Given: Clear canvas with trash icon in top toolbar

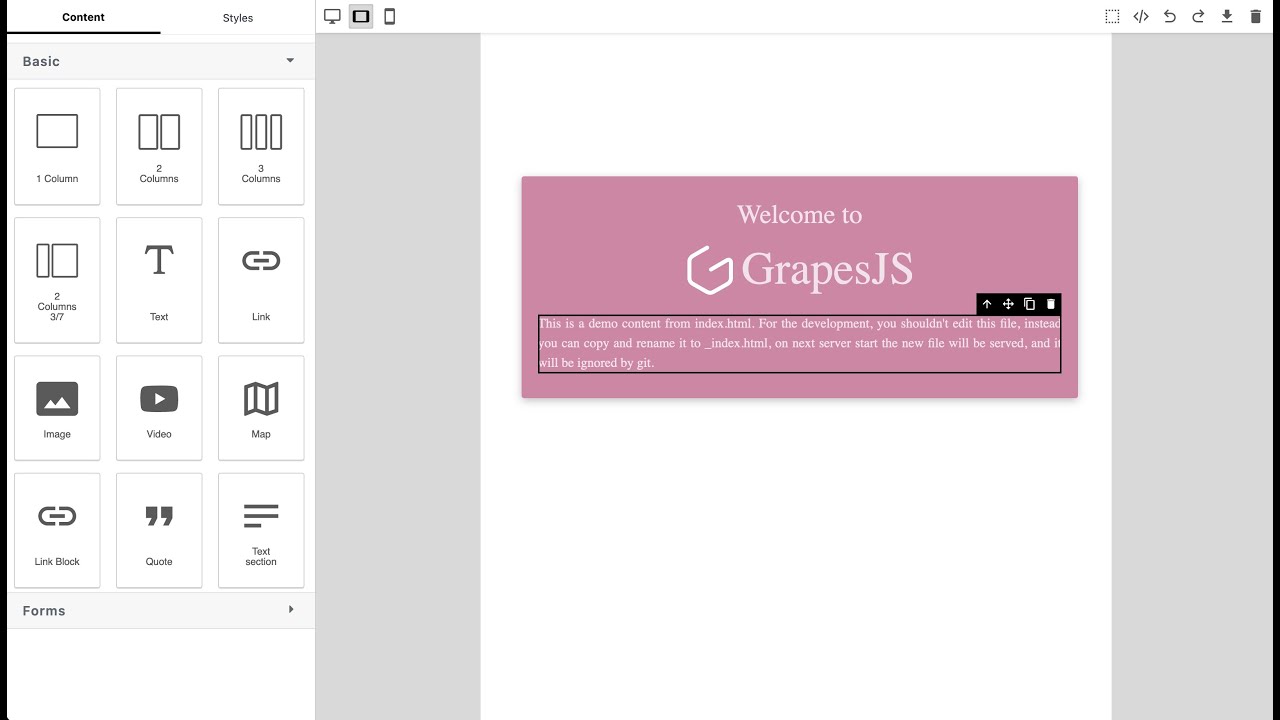Looking at the screenshot, I should 1256,16.
